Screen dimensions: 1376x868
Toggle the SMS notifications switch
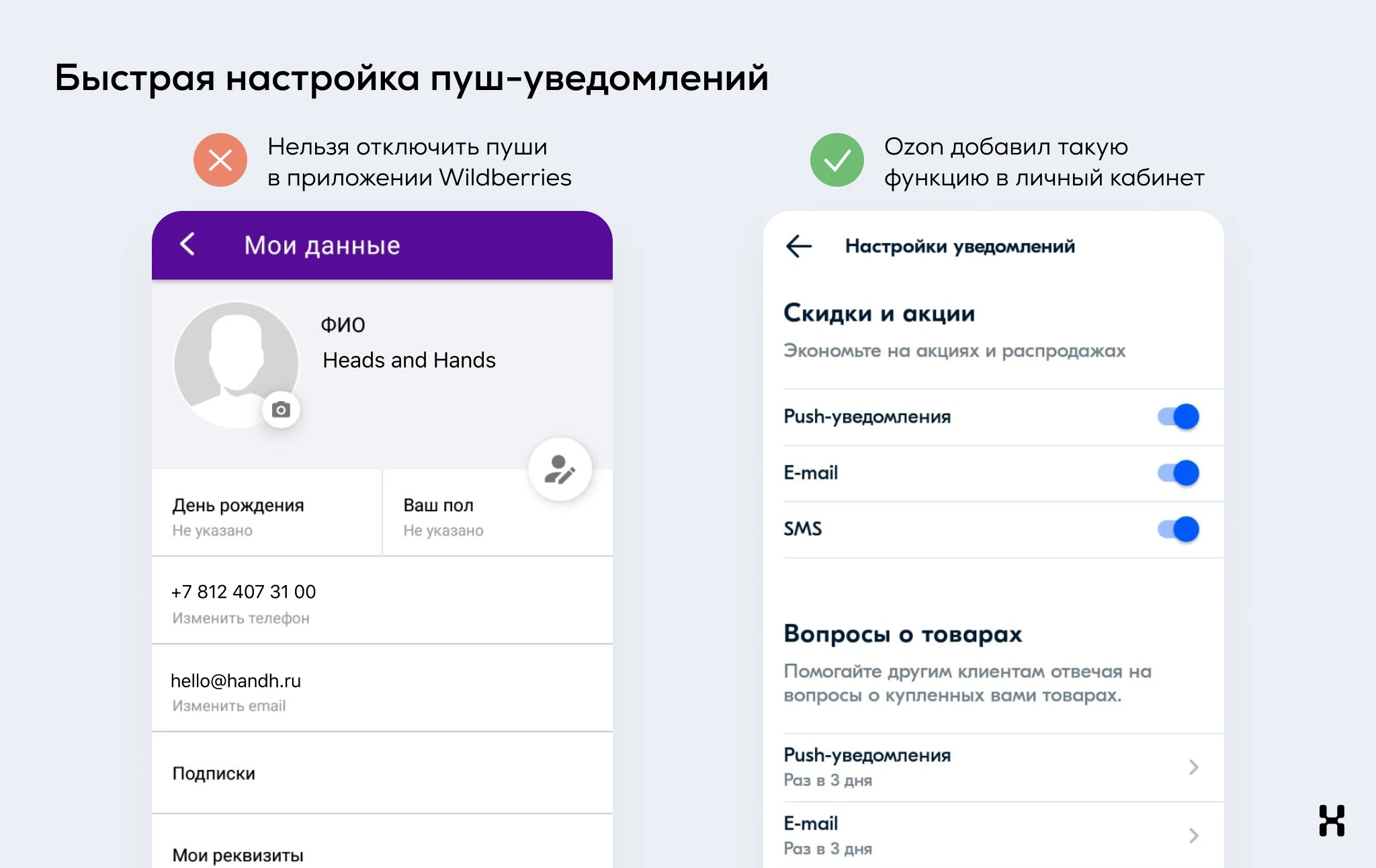click(x=1178, y=529)
